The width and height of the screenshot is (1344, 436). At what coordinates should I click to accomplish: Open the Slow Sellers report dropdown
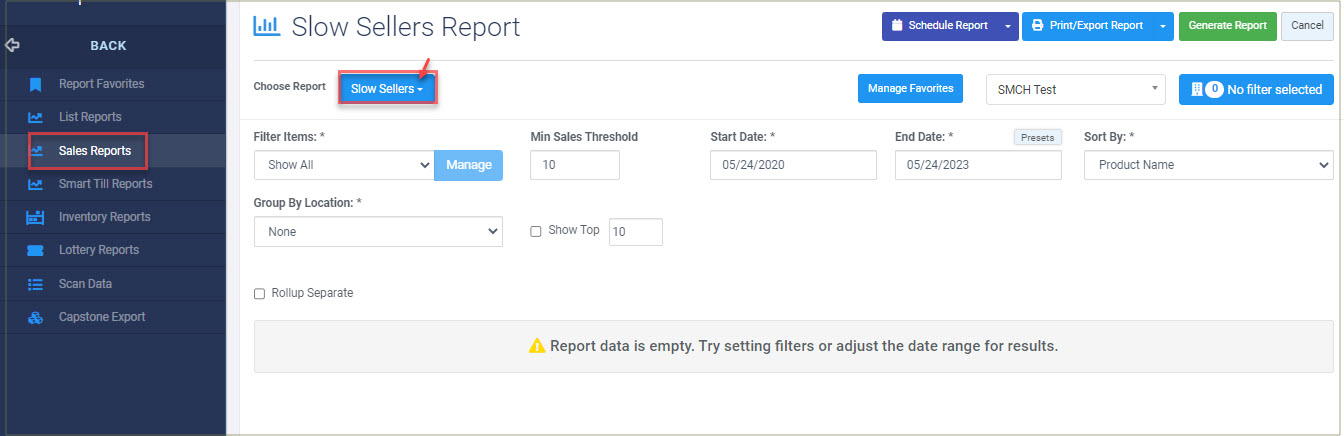click(x=387, y=89)
